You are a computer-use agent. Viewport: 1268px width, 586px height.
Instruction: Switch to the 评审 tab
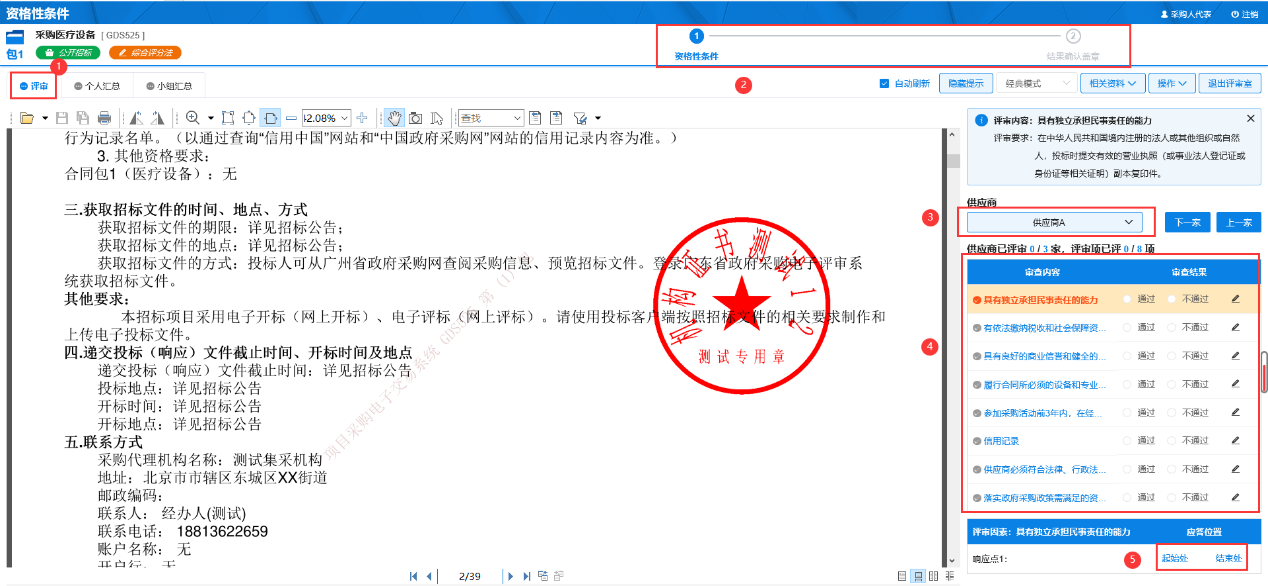point(34,86)
